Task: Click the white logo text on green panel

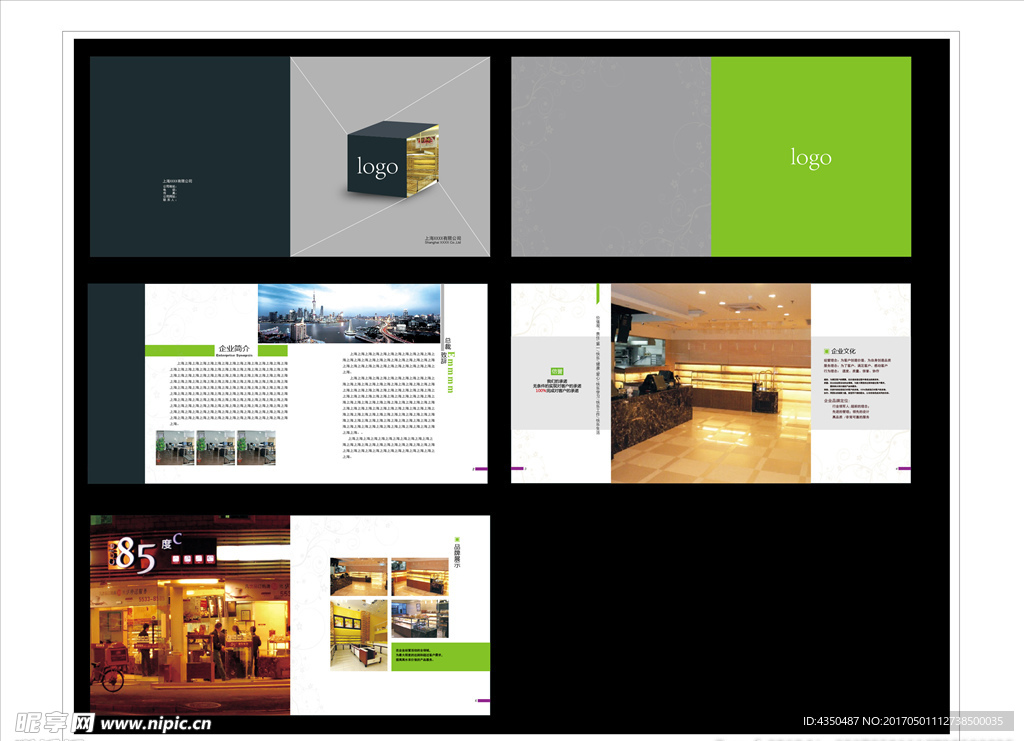Action: (811, 158)
